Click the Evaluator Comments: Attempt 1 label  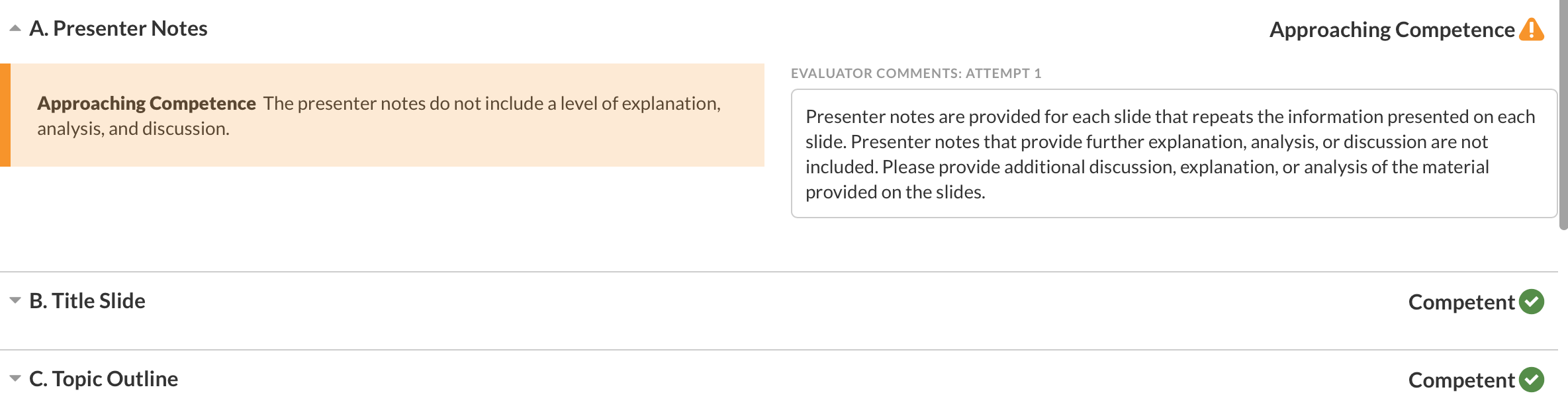[916, 73]
